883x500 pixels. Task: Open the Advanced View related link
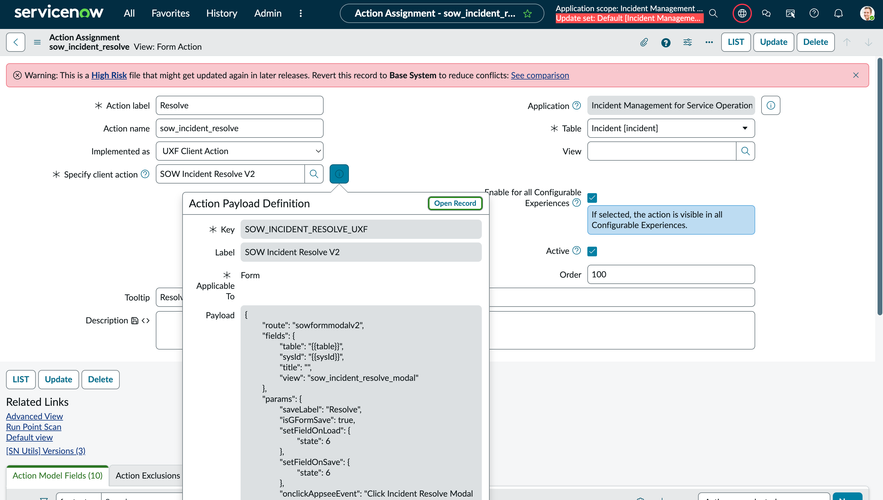(34, 416)
